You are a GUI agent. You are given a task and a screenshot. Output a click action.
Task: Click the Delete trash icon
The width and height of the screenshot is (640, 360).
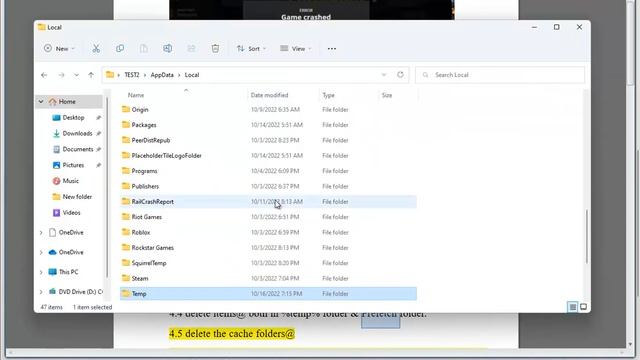(215, 49)
